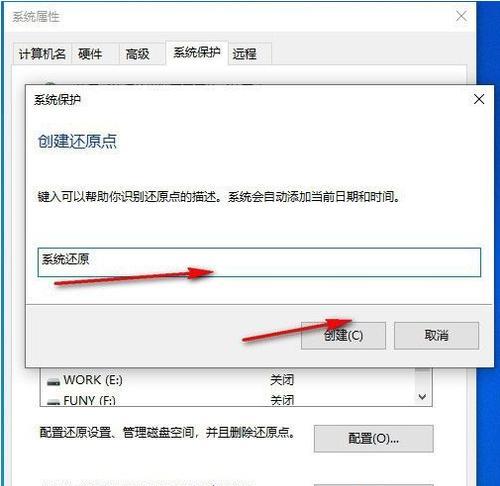Select the 系统保护 tab
Image resolution: width=500 pixels, height=486 pixels.
[x=197, y=52]
